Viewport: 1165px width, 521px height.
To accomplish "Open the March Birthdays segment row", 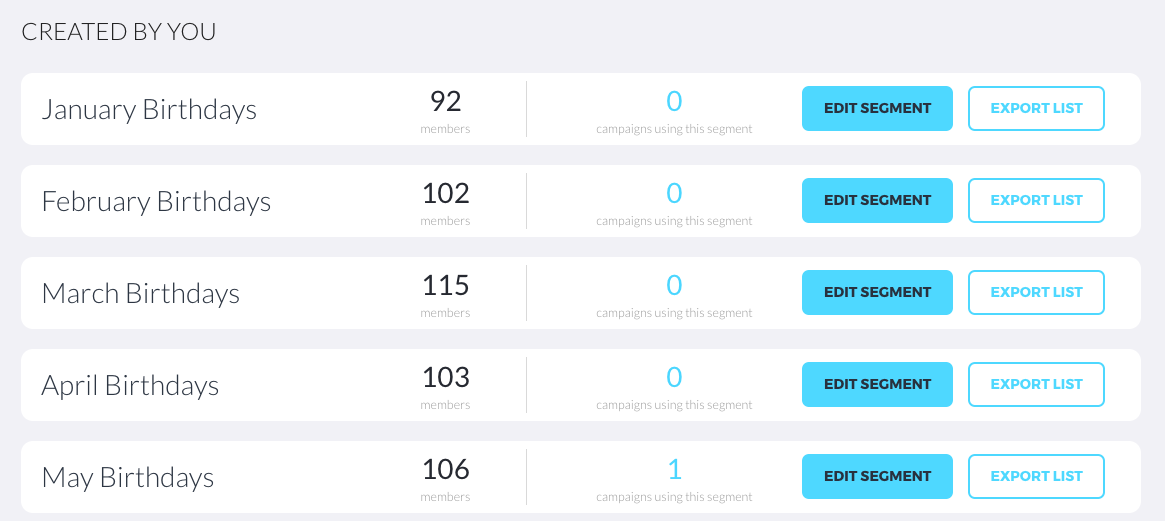I will tap(141, 293).
